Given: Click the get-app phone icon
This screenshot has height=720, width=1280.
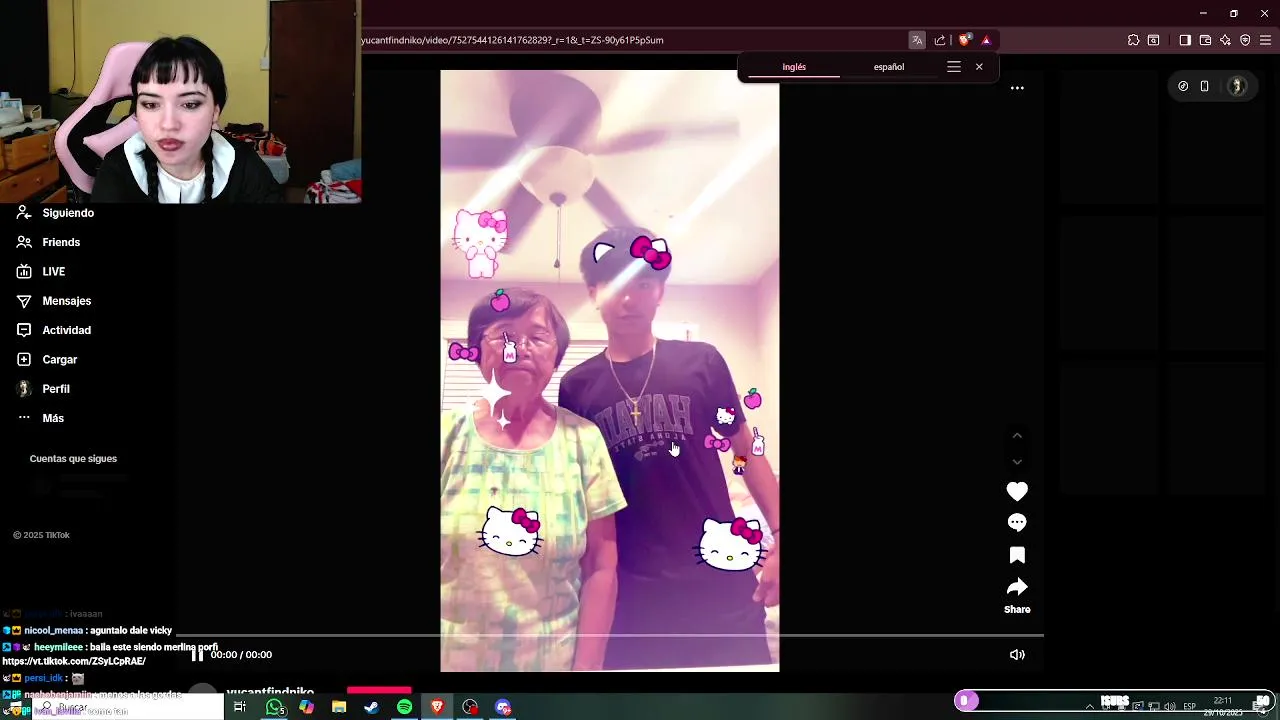Looking at the screenshot, I should (x=1205, y=86).
